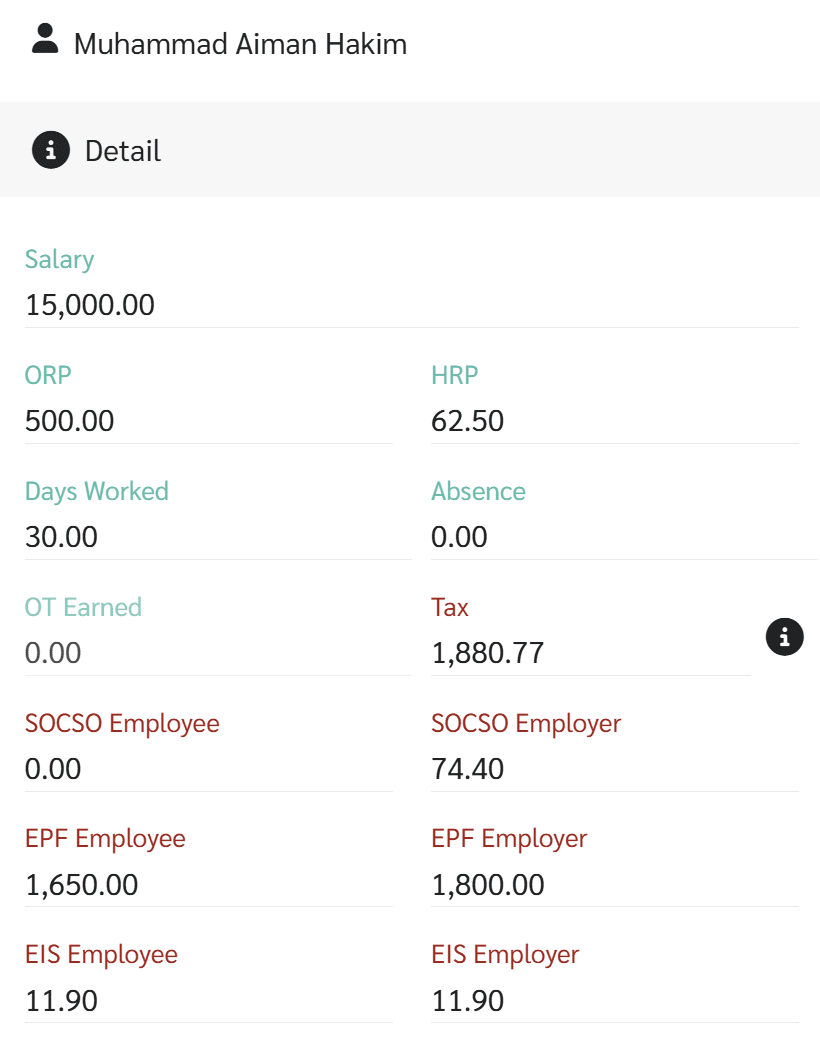Click the person icon beside Muhammad Aiman Hakim
Image resolution: width=820 pixels, height=1041 pixels.
(45, 39)
